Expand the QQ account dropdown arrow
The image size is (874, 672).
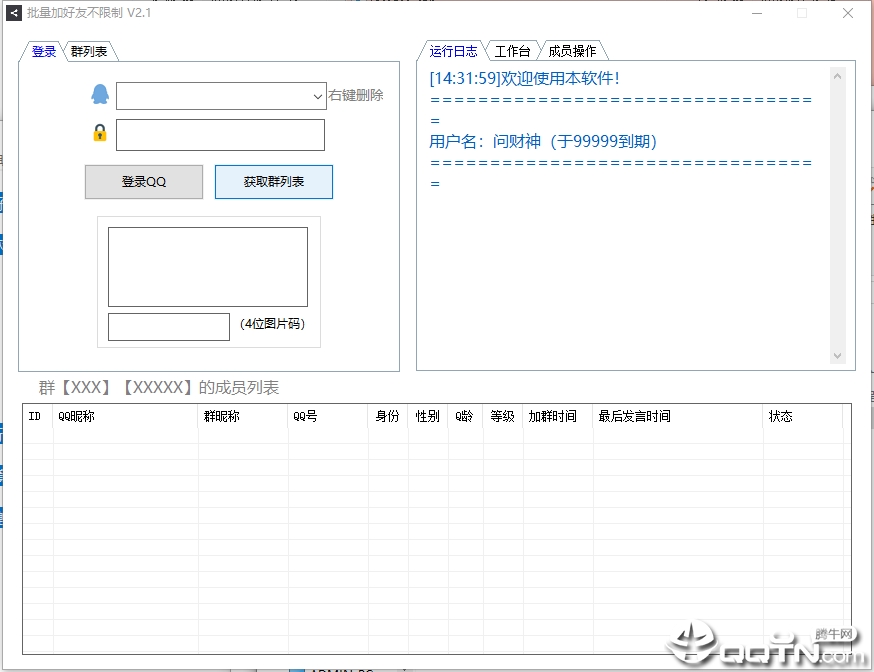tap(318, 96)
